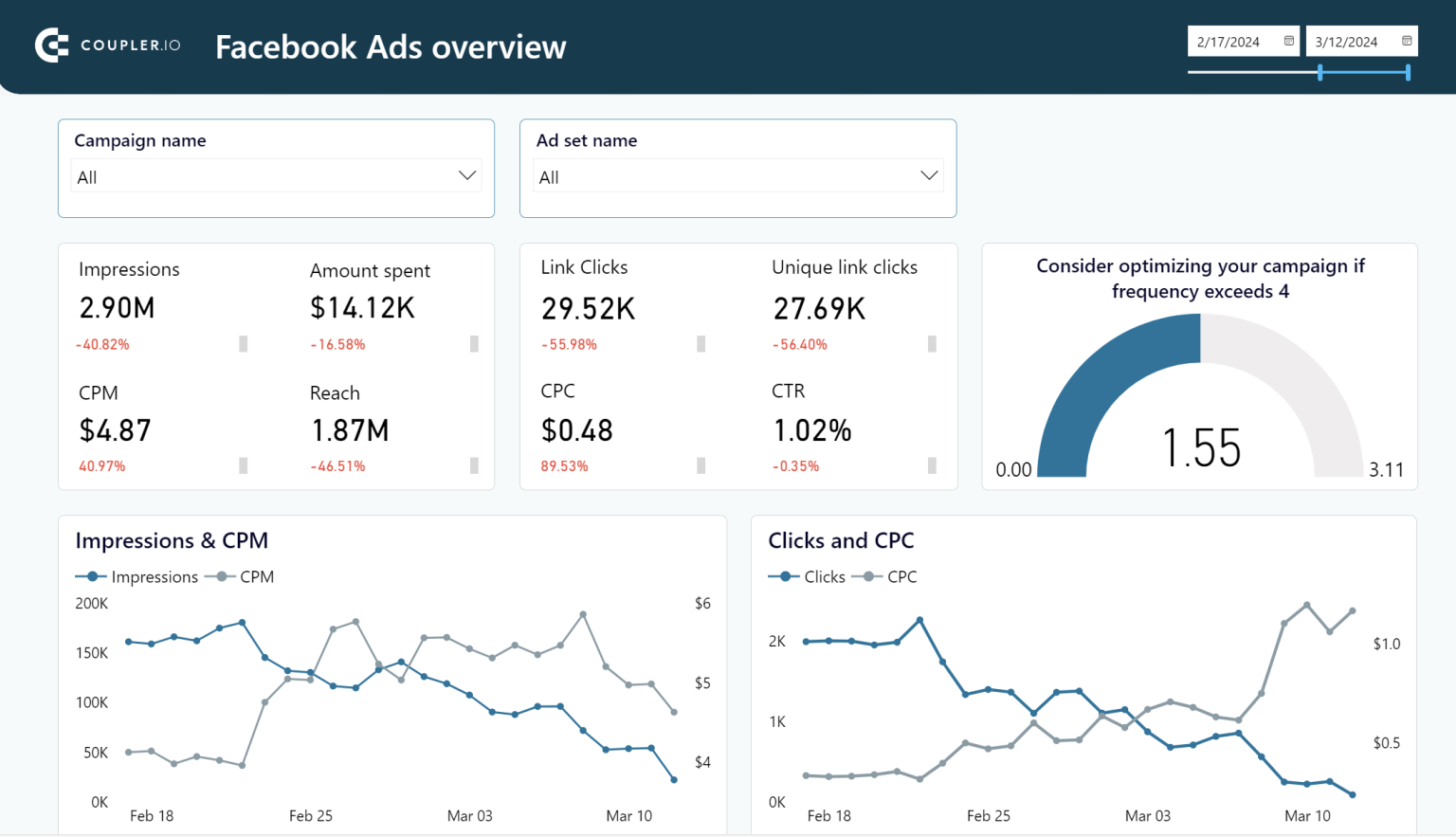
Task: Click the date range slider handle
Action: (1319, 72)
